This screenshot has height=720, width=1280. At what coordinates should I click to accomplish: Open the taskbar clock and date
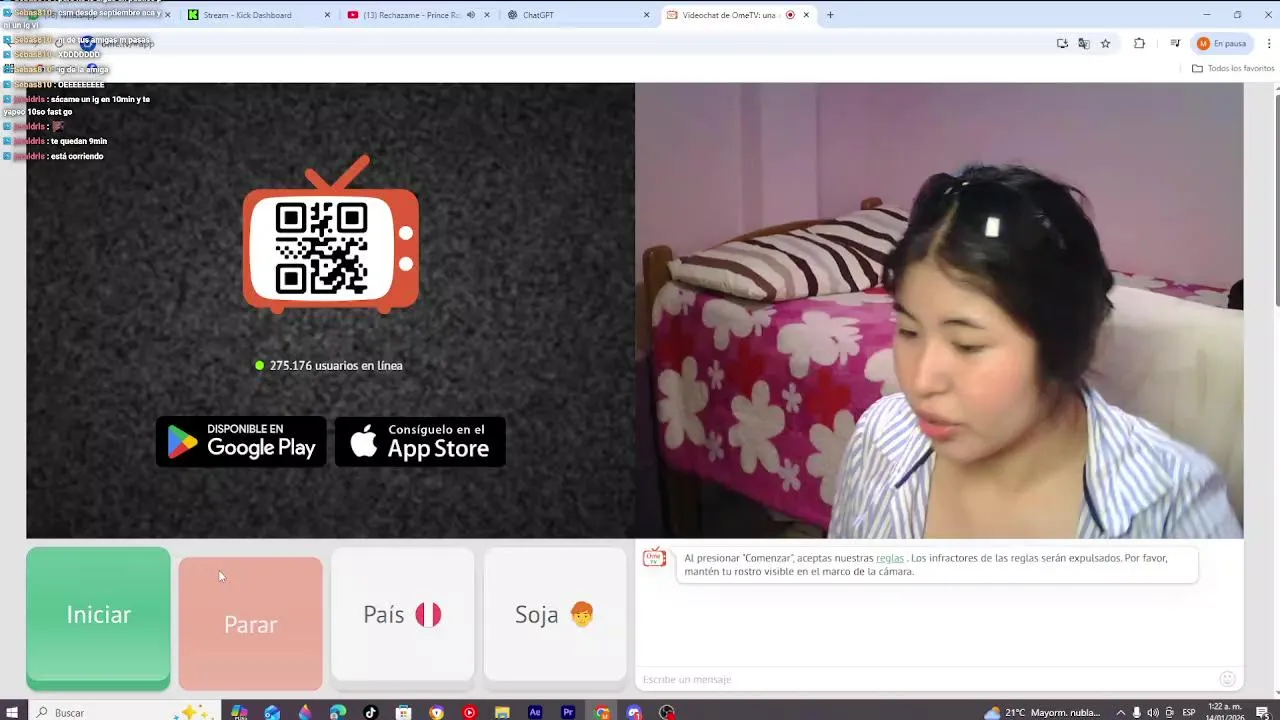1225,712
